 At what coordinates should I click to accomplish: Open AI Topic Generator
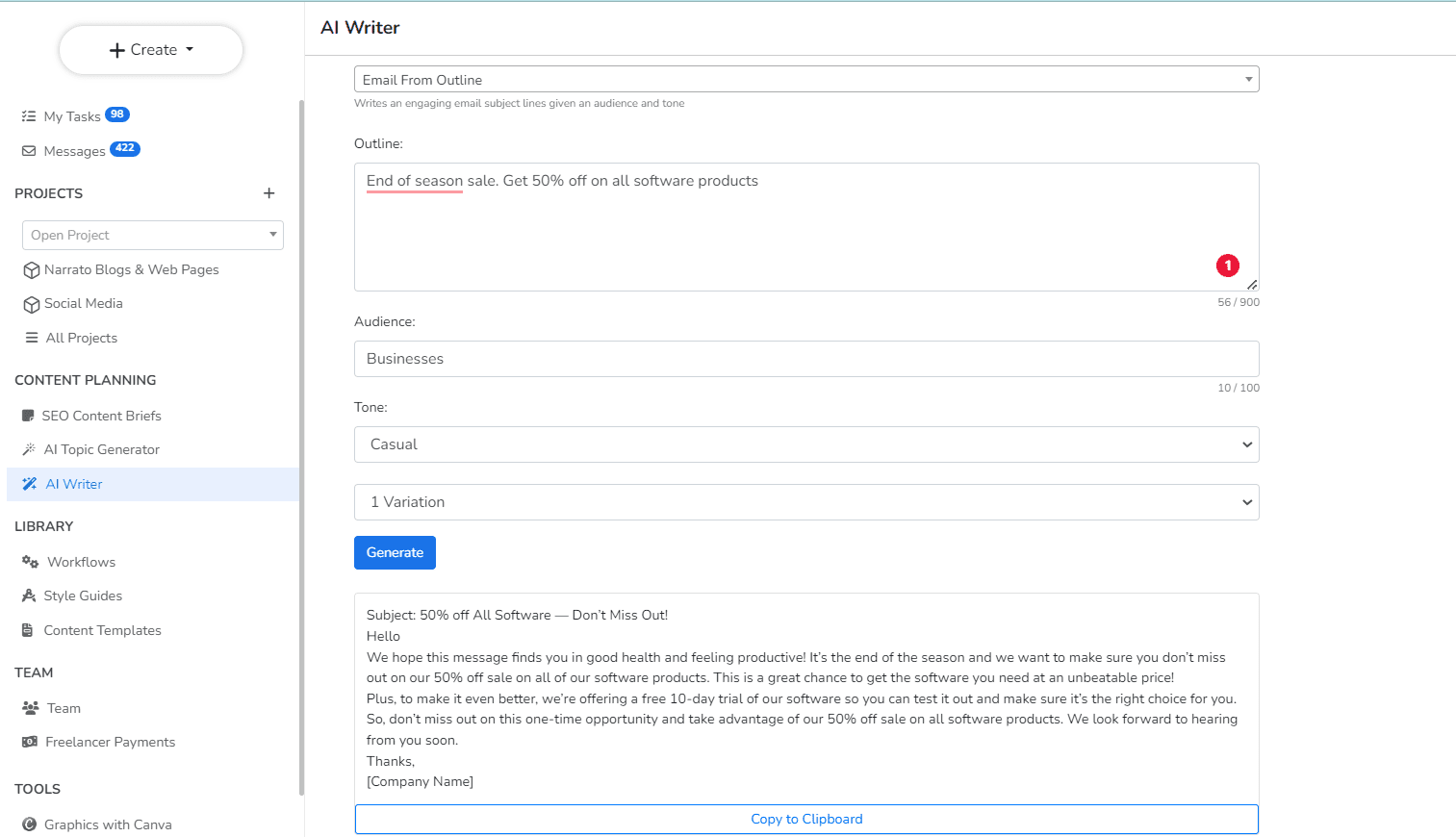tap(102, 449)
